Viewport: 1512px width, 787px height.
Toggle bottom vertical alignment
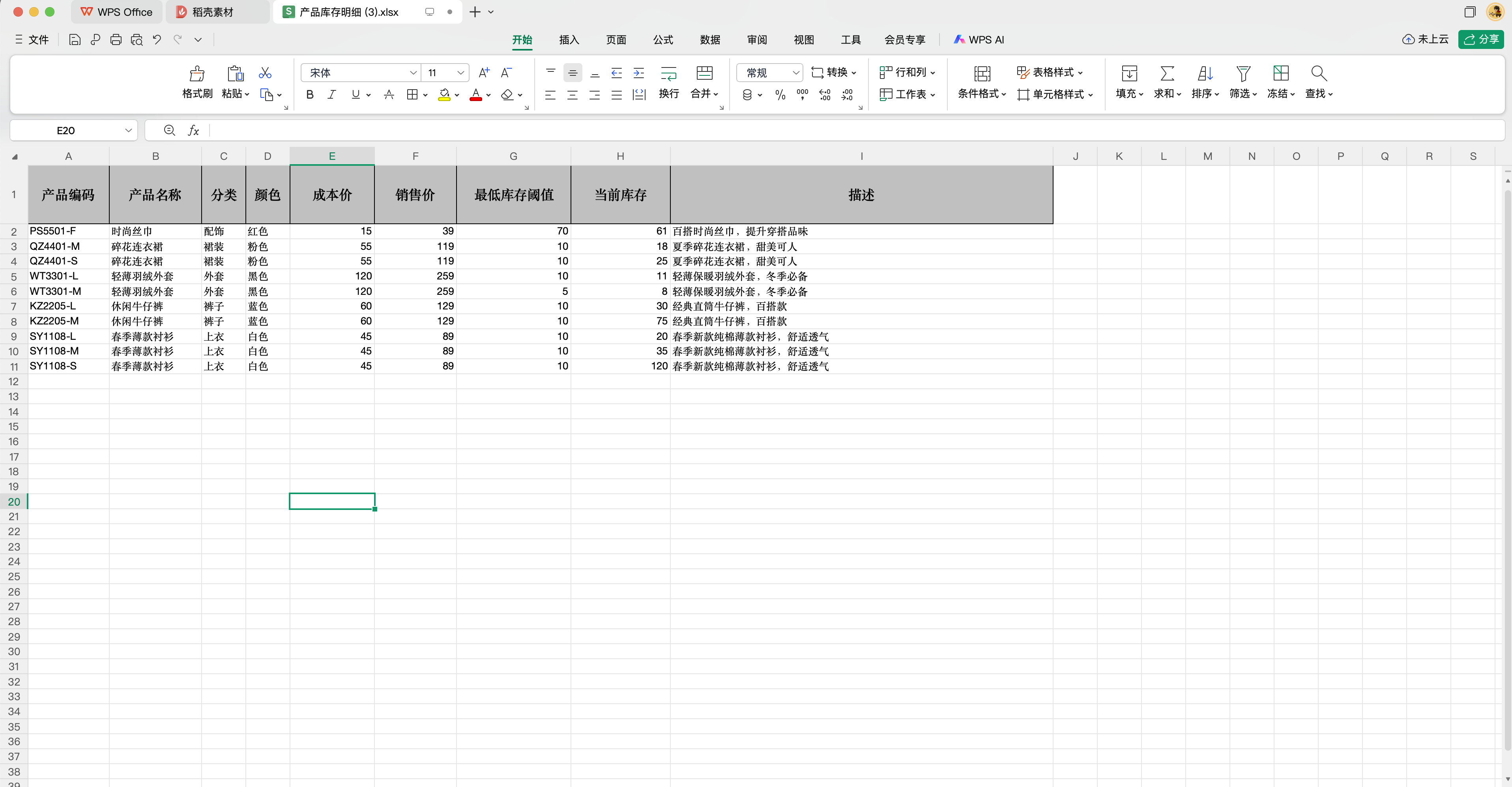595,73
